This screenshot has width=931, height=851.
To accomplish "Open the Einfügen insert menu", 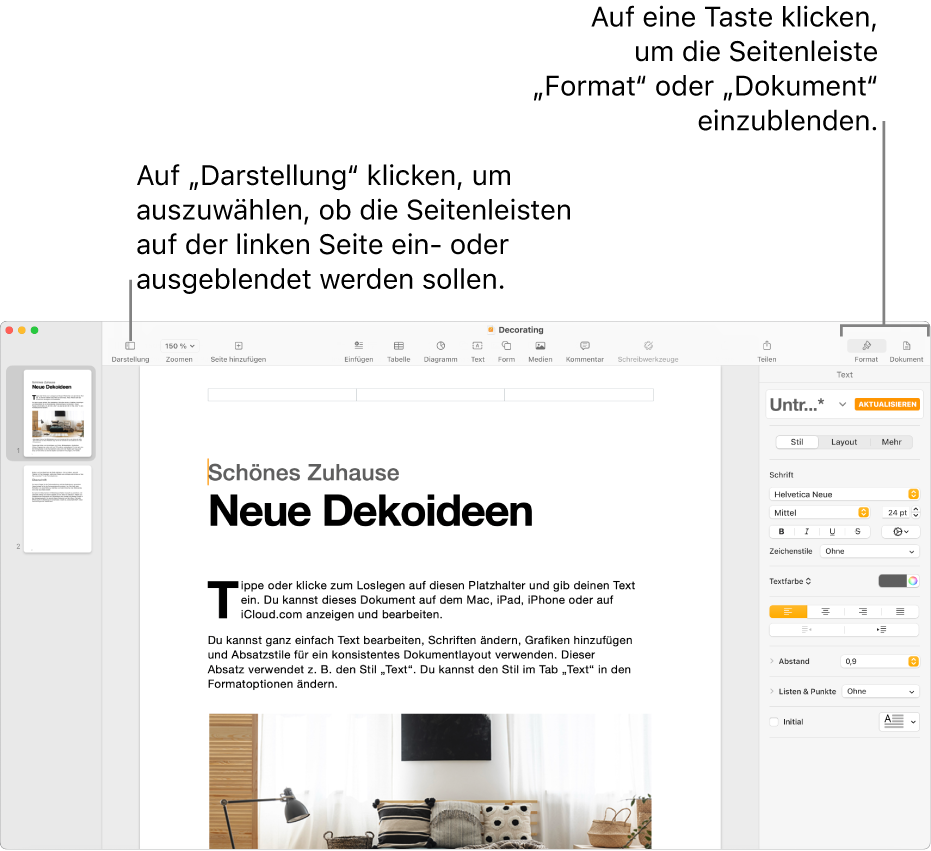I will [x=359, y=346].
